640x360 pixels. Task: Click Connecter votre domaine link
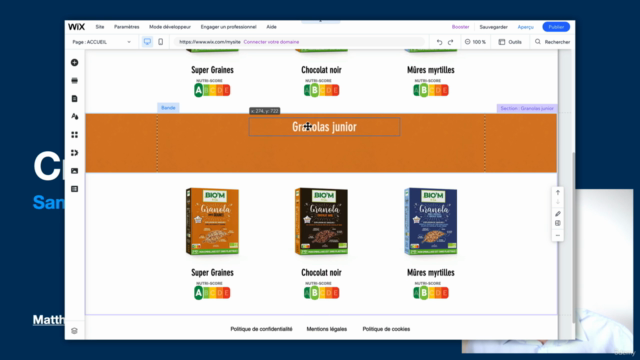271,42
